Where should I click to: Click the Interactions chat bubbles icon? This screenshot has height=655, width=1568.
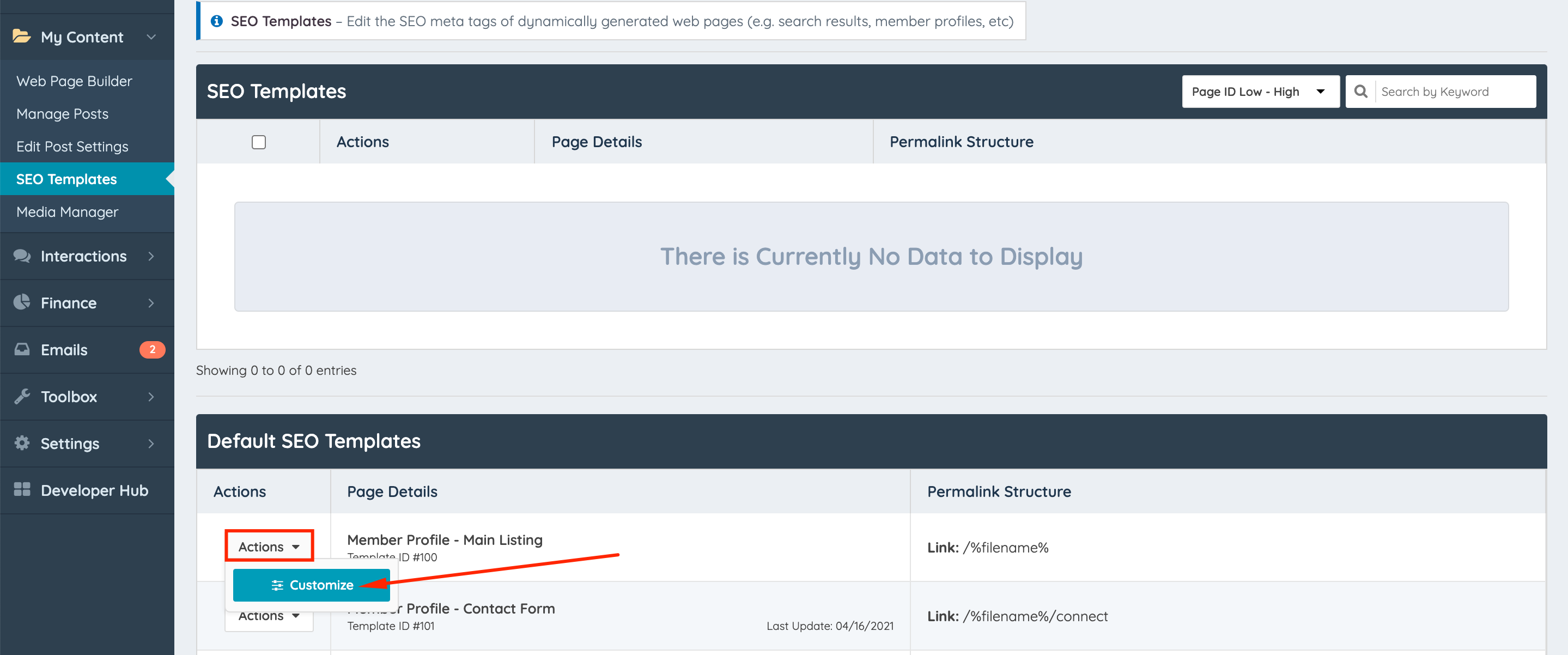pos(22,256)
